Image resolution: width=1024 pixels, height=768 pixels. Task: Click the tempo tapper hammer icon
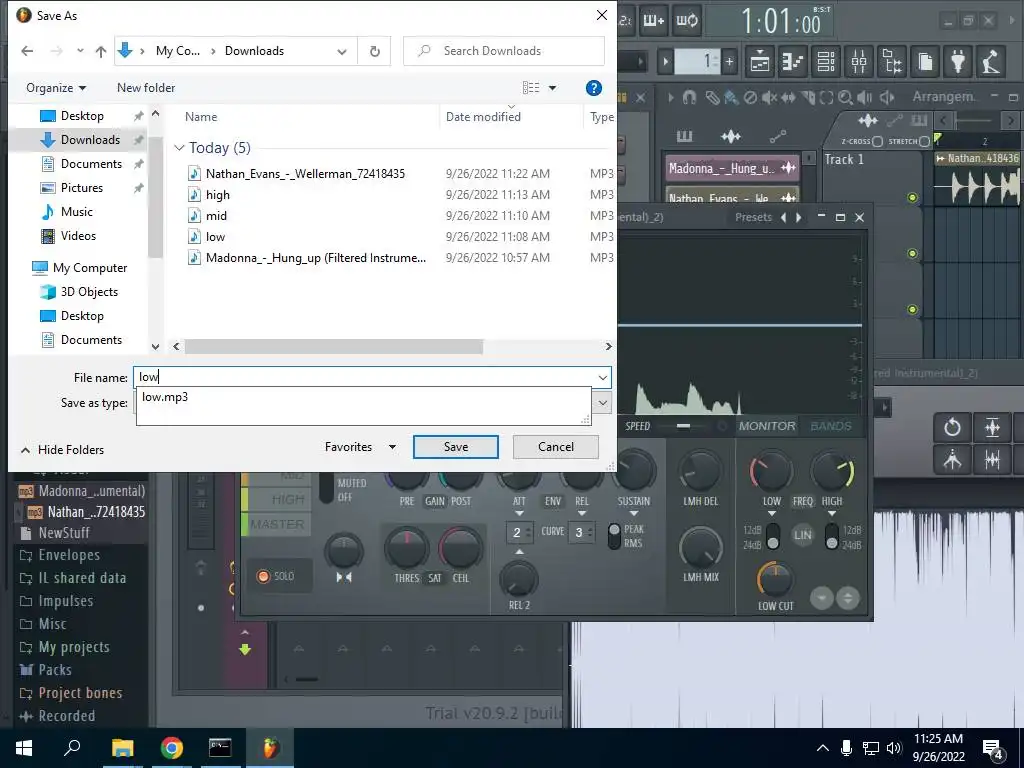(x=991, y=62)
